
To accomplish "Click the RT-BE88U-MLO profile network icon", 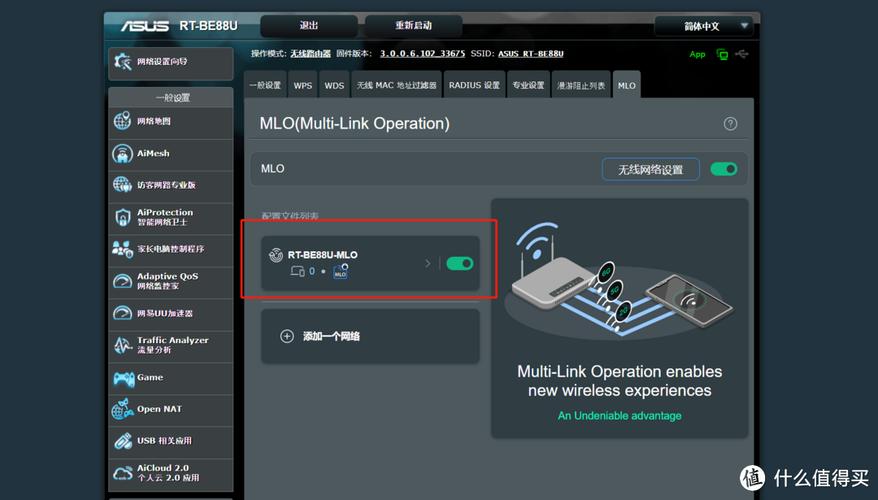I will (275, 255).
